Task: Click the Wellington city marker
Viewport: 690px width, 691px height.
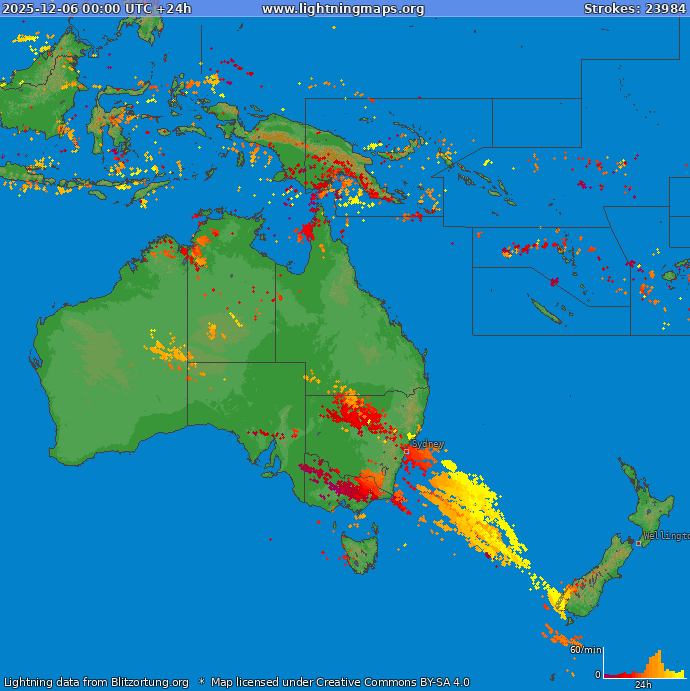Action: [639, 543]
